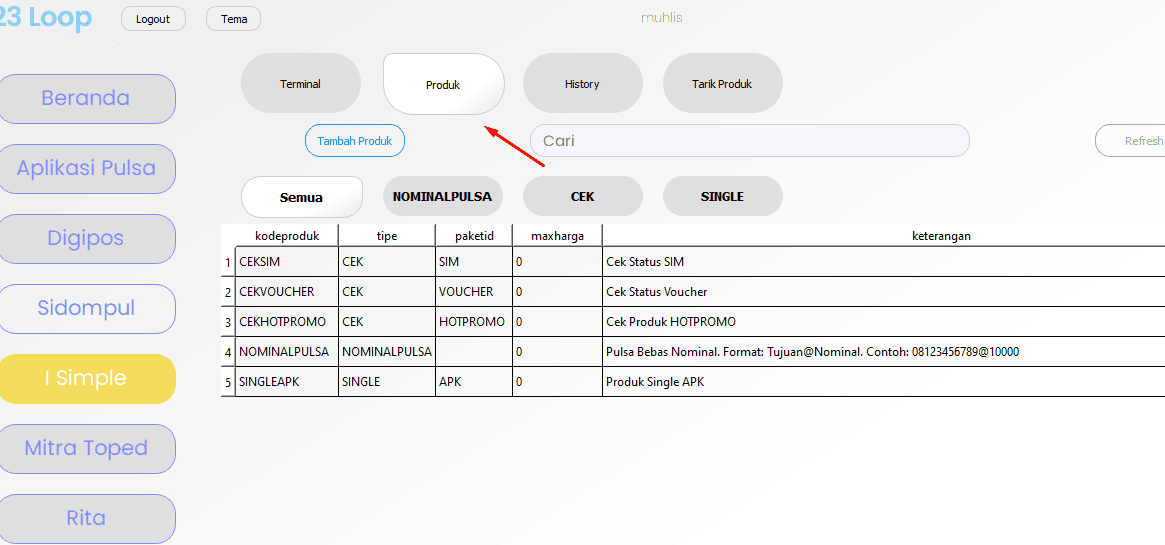Filter by NOMINALPULSA type
The width and height of the screenshot is (1165, 545).
pyautogui.click(x=442, y=197)
